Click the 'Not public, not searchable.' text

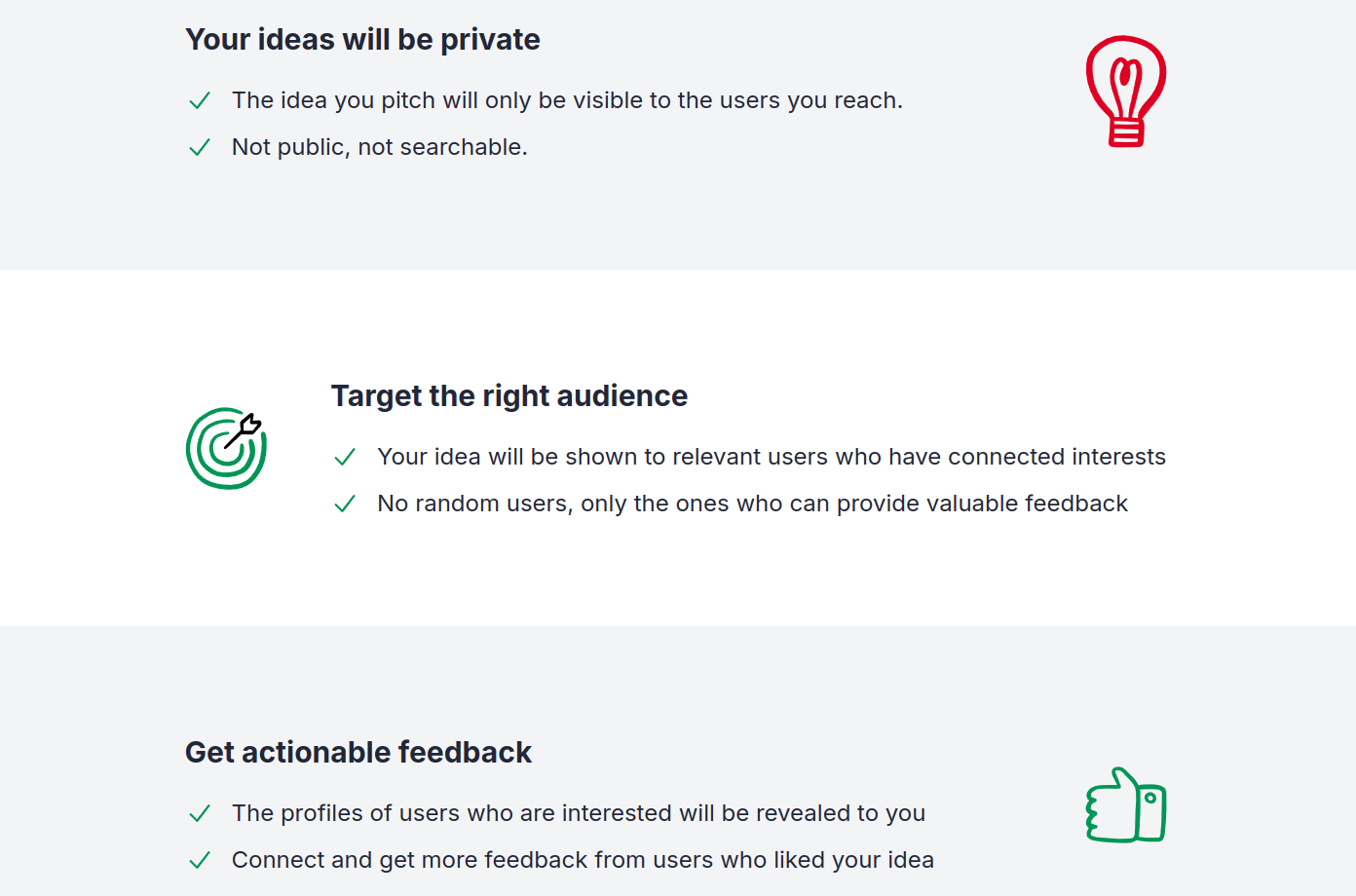pyautogui.click(x=380, y=147)
